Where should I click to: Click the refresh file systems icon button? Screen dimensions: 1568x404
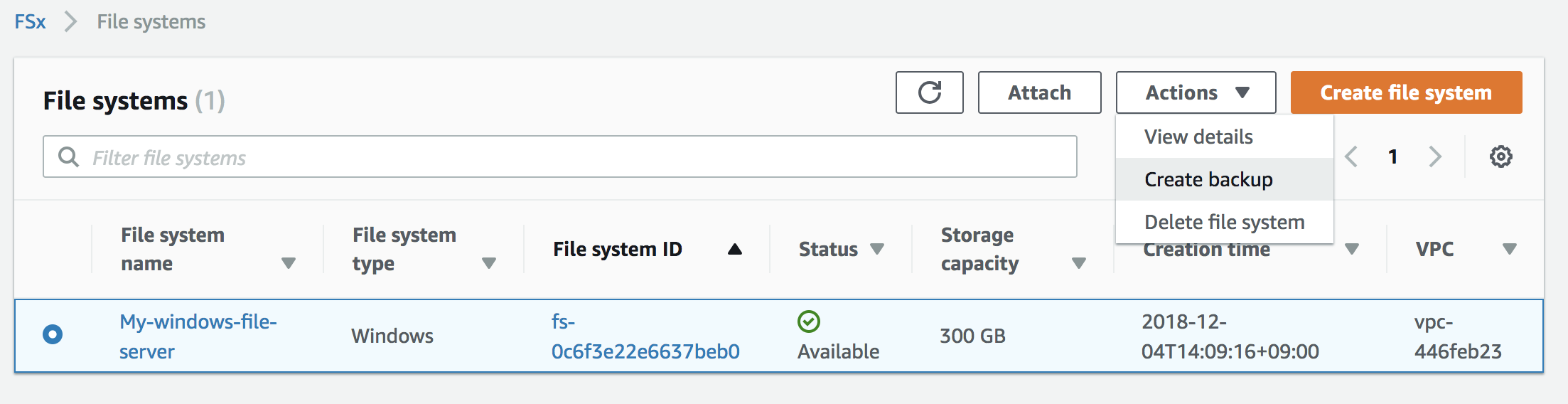click(x=929, y=92)
